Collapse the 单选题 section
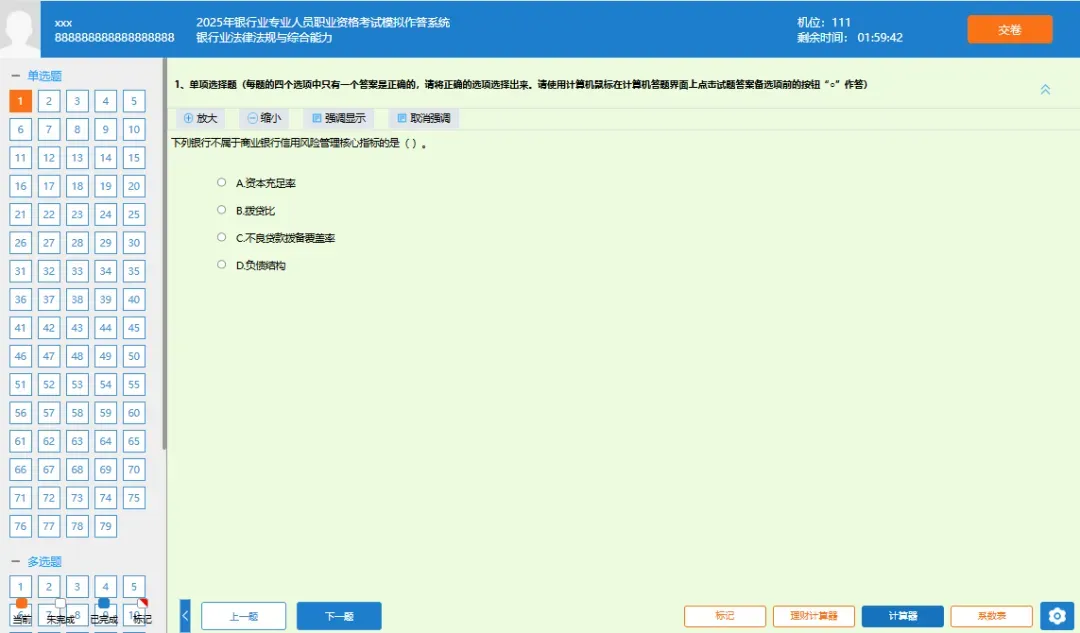 tap(15, 76)
